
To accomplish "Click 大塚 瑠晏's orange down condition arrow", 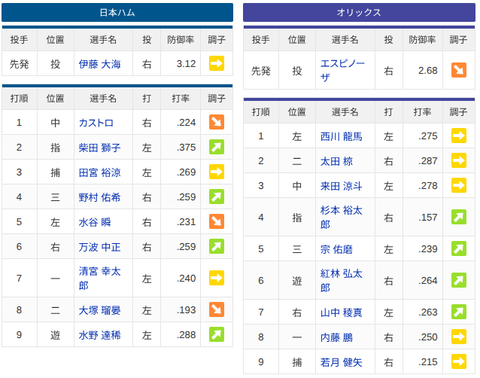I will 216,310.
